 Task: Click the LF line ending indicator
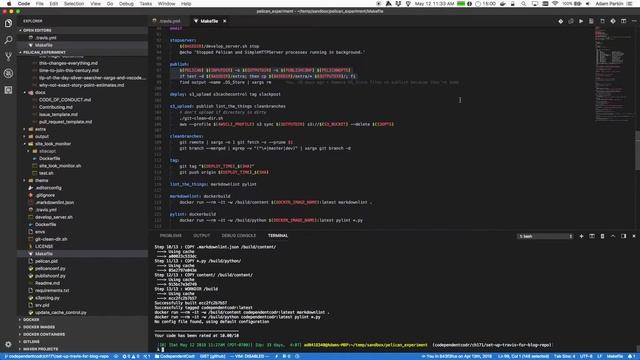click(600, 356)
